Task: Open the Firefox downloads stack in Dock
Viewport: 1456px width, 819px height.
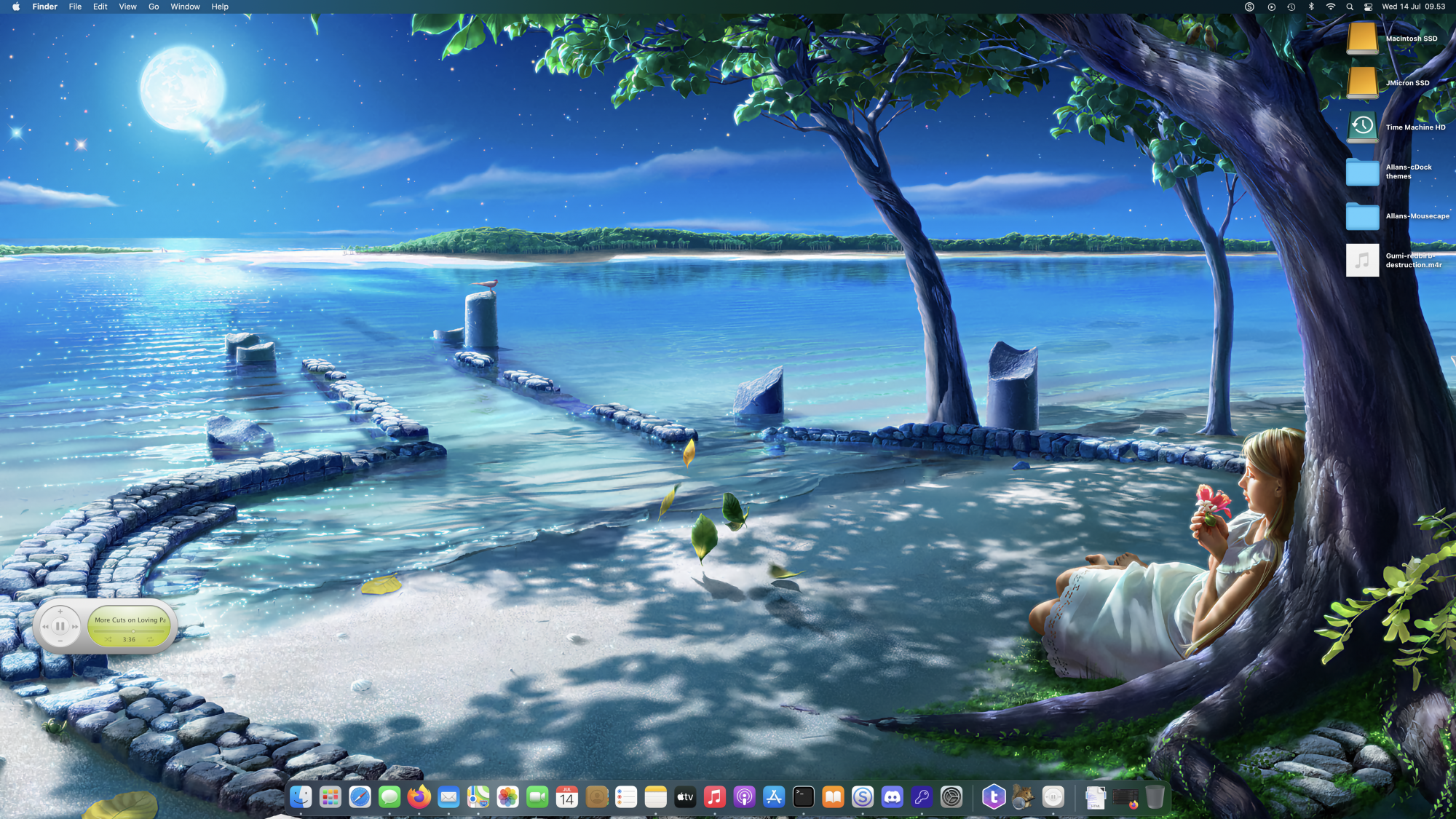Action: [x=1125, y=799]
